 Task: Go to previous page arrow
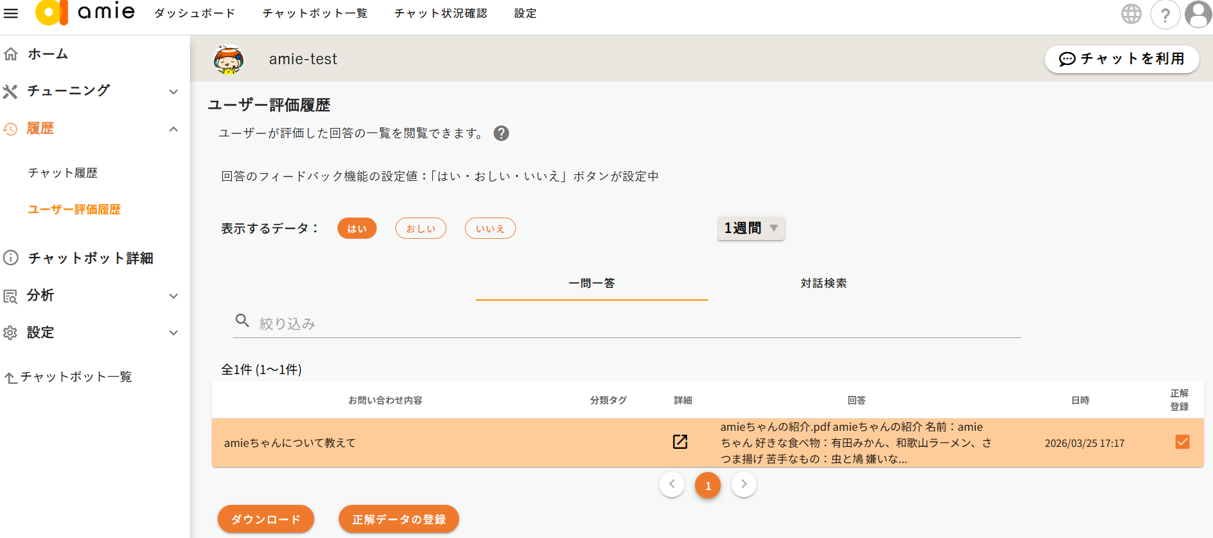tap(672, 485)
